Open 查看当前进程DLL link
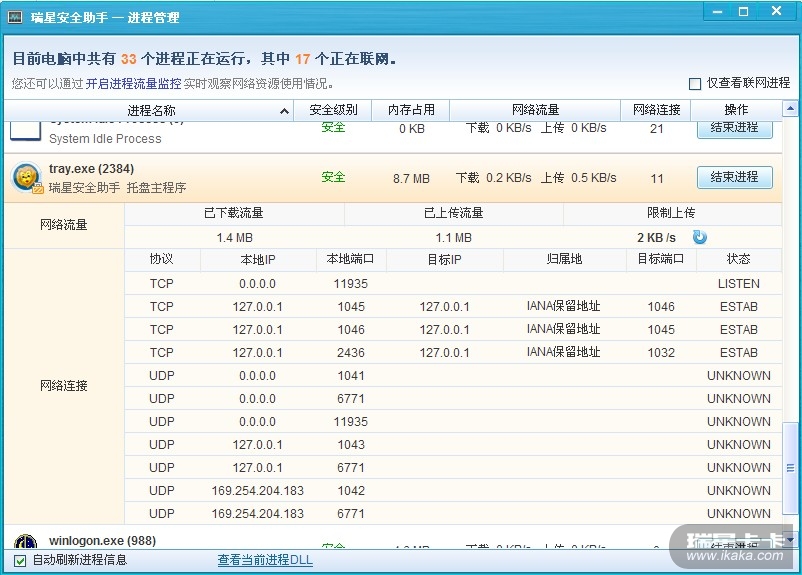Screen dimensions: 802x575 click(x=265, y=560)
